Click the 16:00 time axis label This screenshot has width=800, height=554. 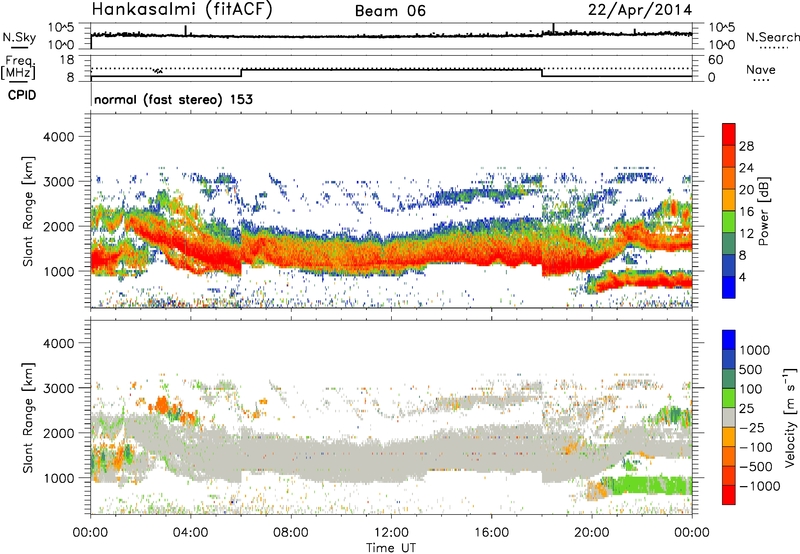pos(491,533)
